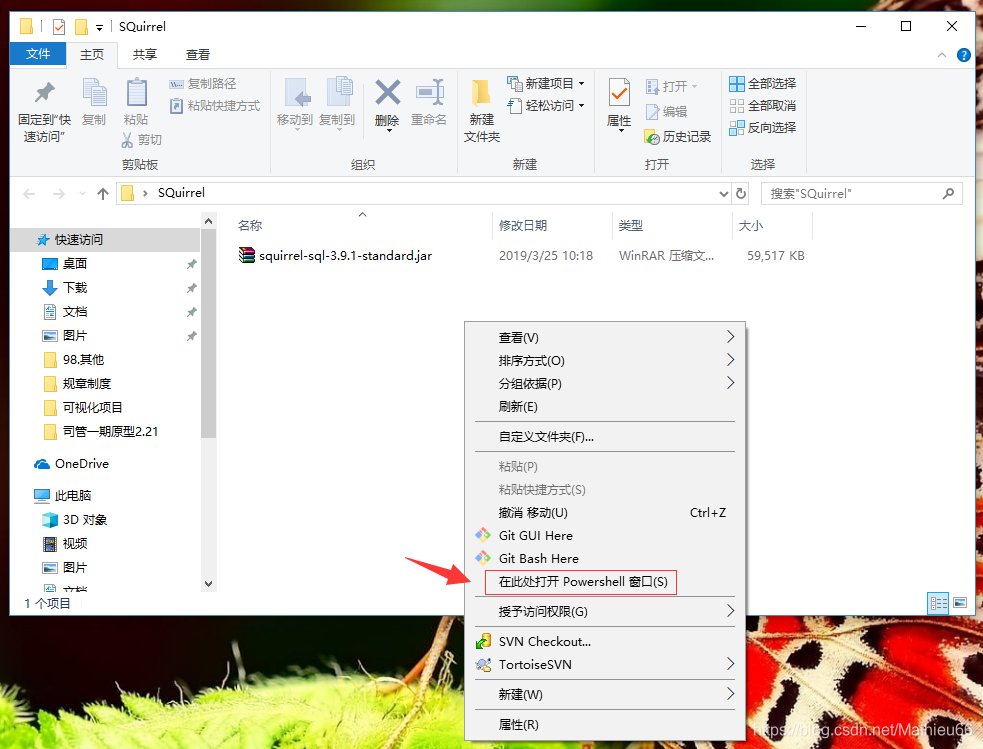Click Select all (全部选择)

(762, 83)
